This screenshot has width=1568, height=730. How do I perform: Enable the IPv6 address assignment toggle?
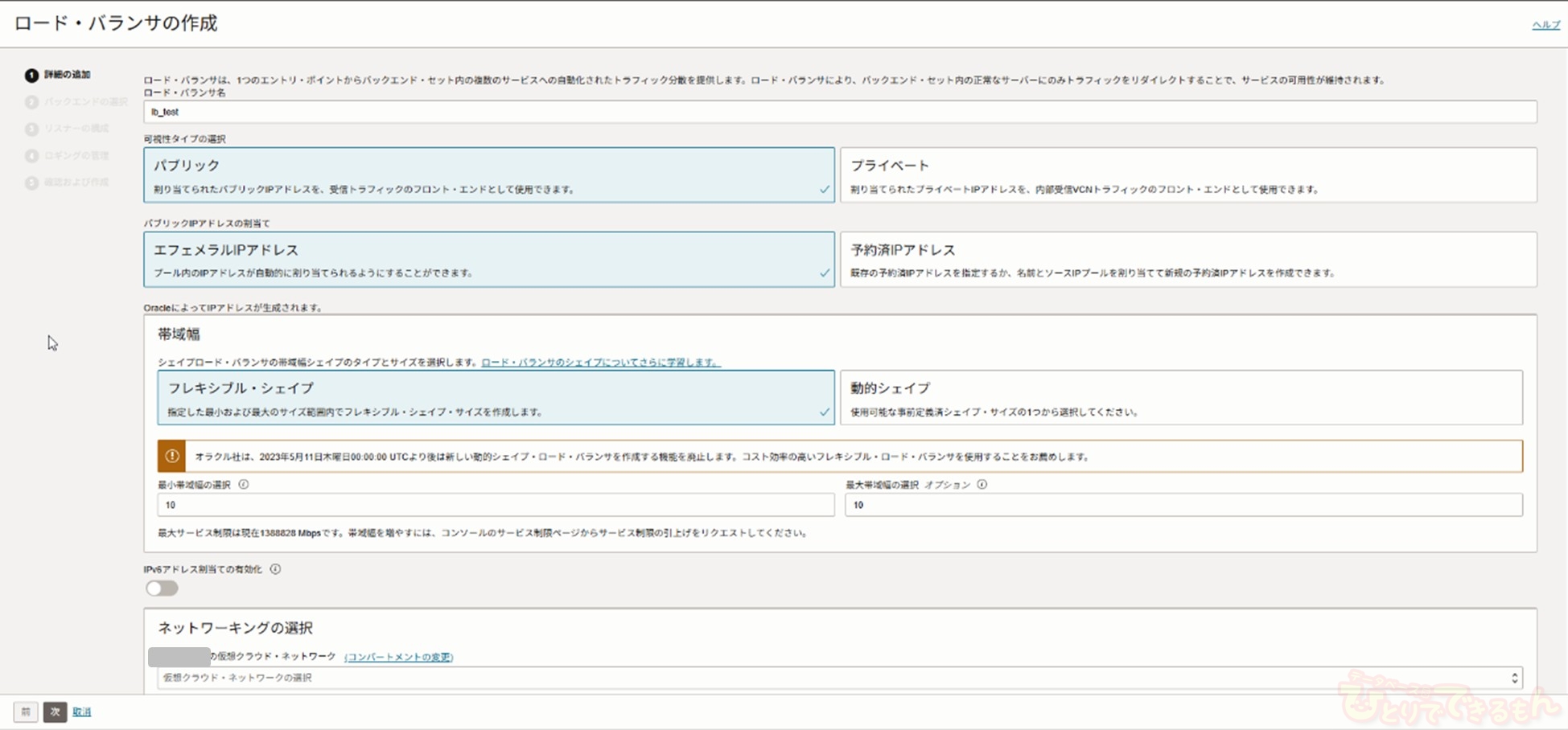162,589
